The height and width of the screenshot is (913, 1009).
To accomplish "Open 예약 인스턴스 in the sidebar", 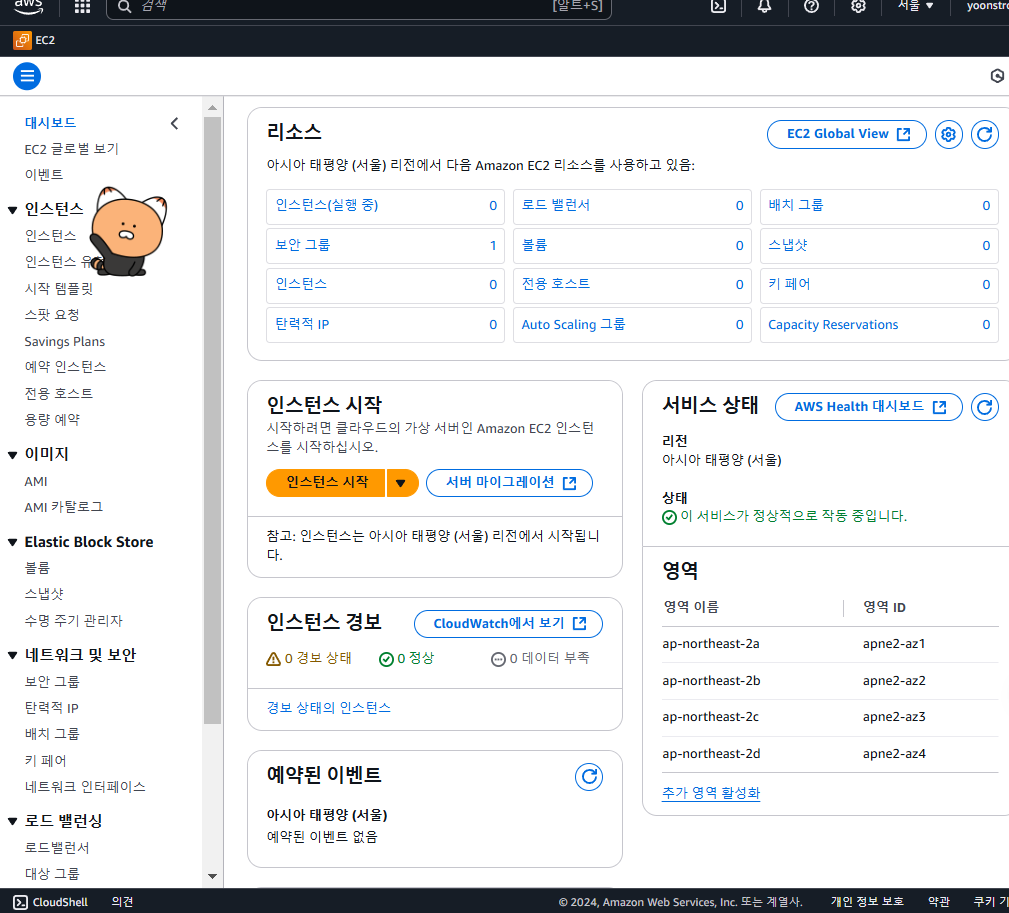I will [65, 367].
